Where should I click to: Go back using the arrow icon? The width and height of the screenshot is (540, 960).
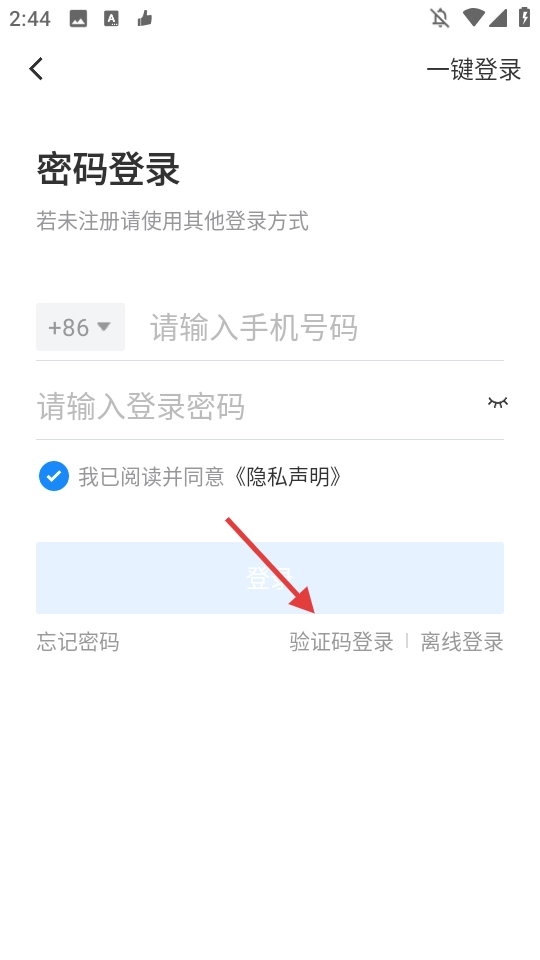tap(36, 69)
